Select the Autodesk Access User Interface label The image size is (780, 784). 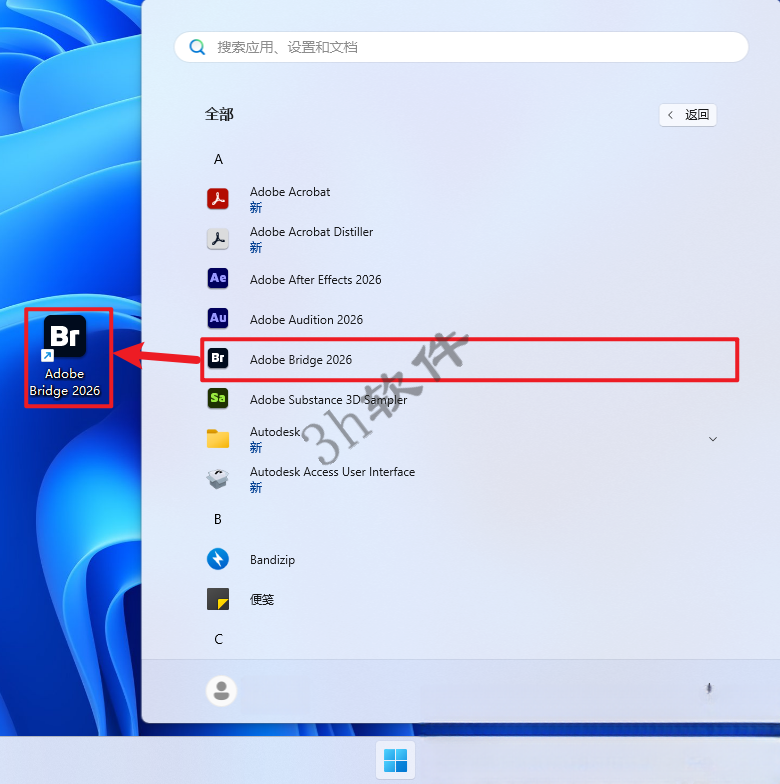(332, 472)
